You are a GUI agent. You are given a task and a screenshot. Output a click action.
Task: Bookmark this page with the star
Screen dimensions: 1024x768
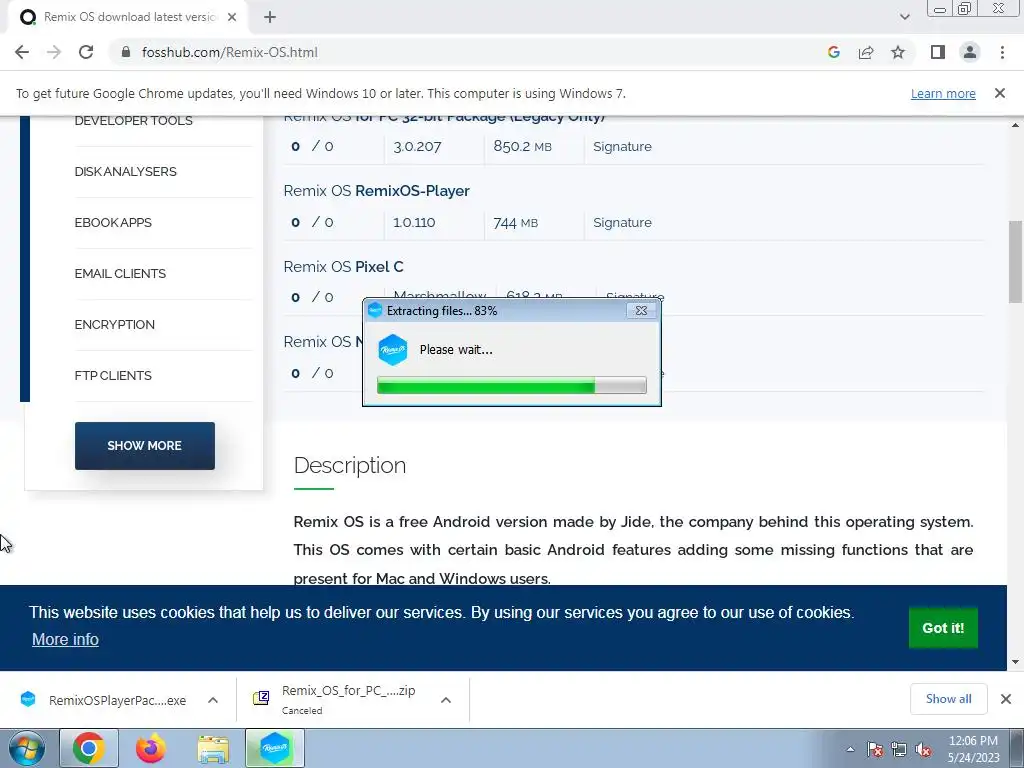coord(898,52)
